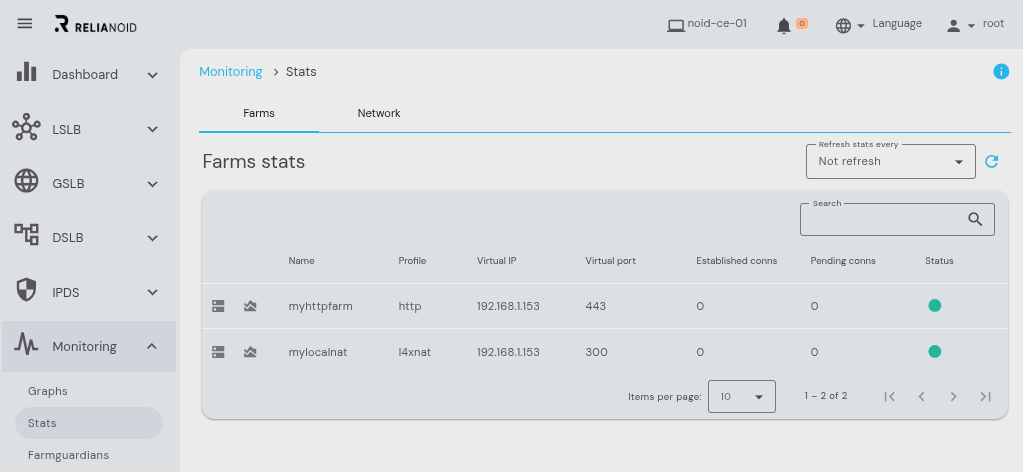Click the Monitoring pulse icon
Screen dimensions: 1023x472
27,343
